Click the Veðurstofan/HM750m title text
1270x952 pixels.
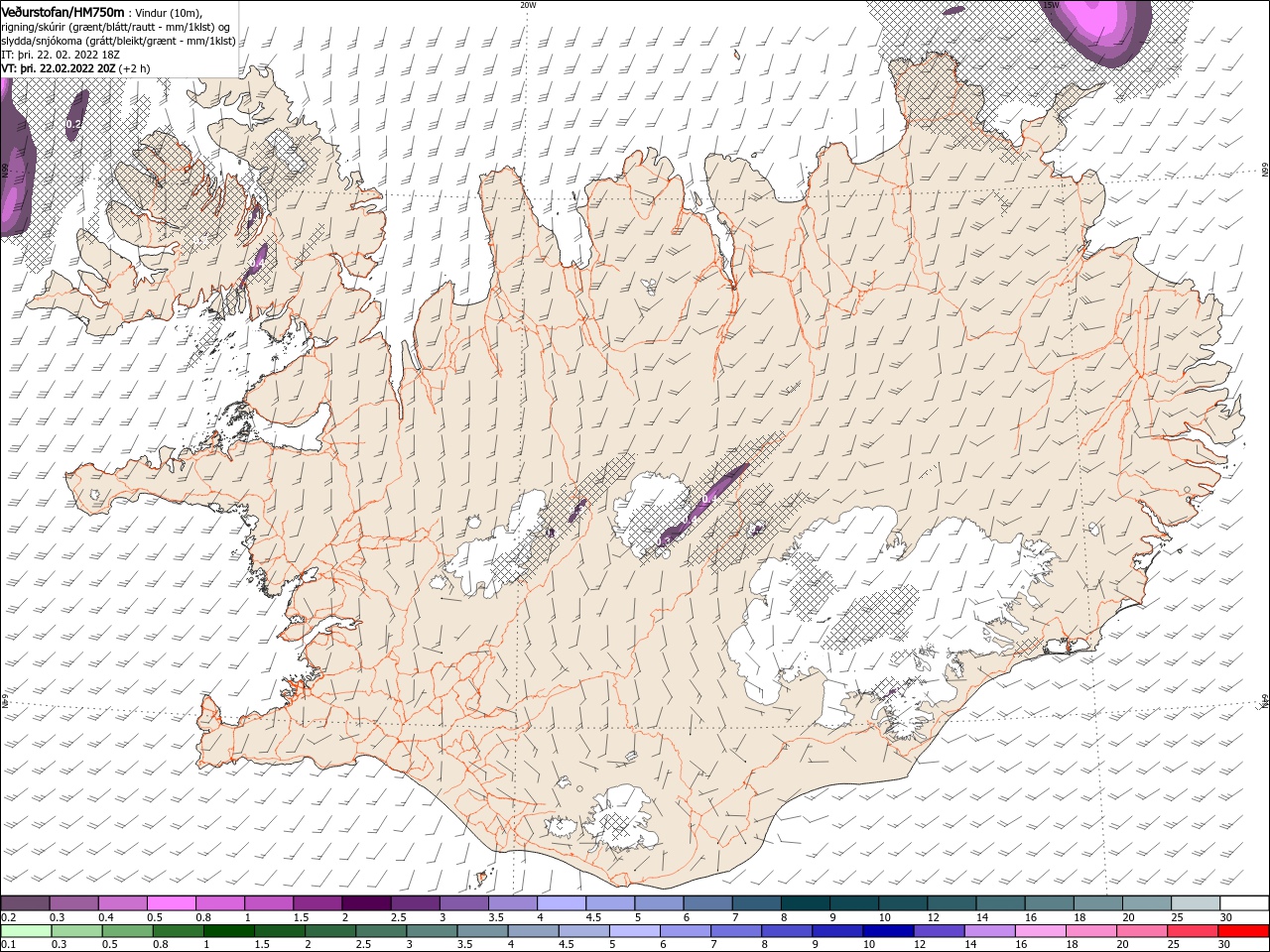point(63,11)
